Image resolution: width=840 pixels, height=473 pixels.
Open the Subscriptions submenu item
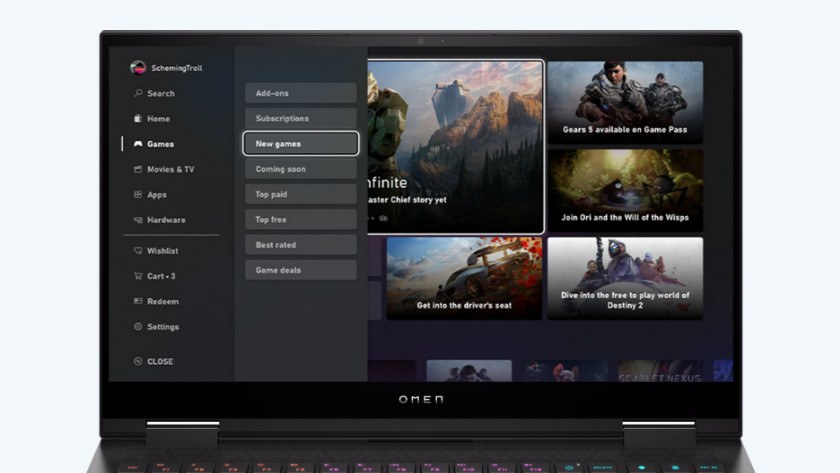(x=300, y=118)
